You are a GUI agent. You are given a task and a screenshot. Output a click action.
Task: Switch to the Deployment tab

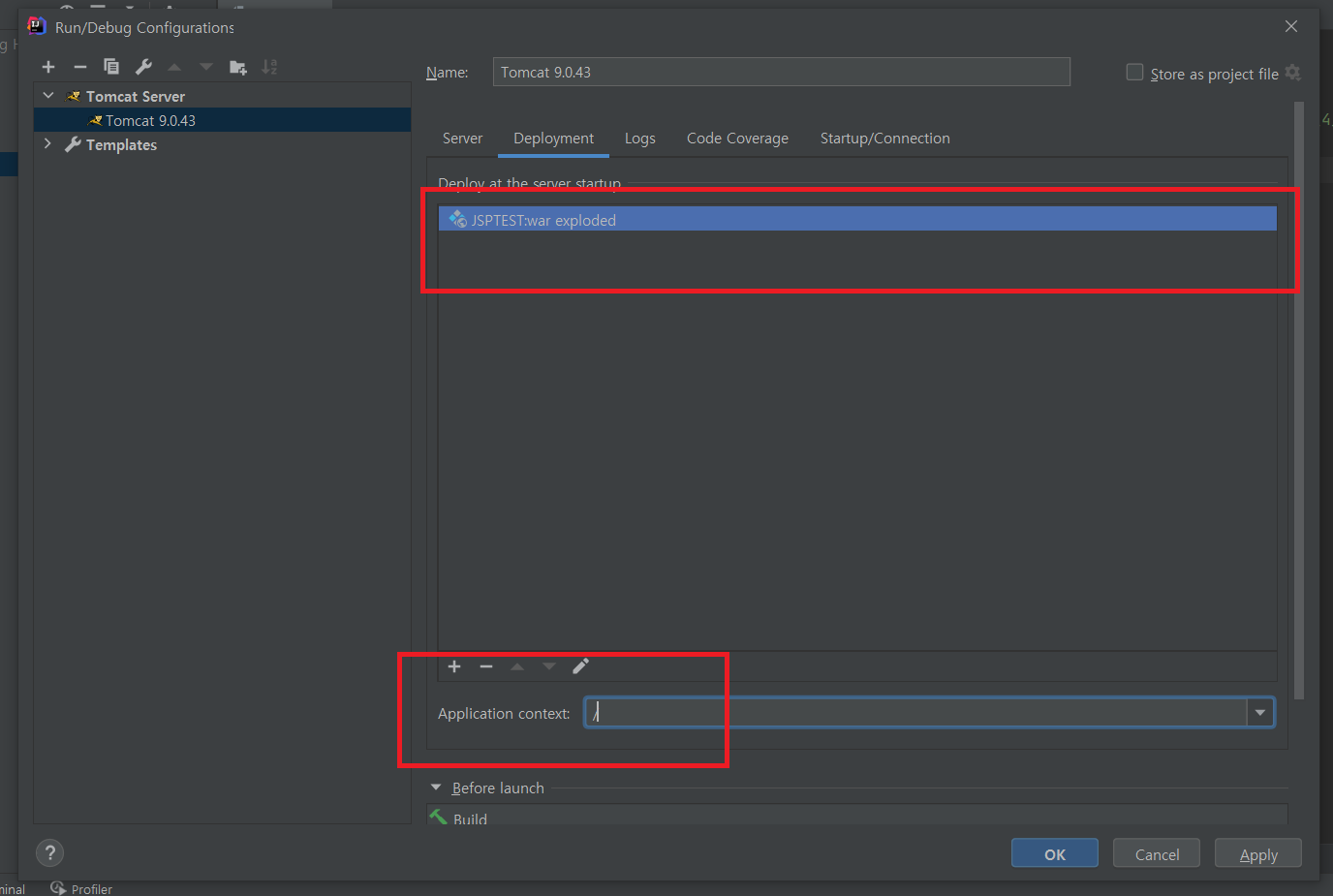(x=554, y=139)
